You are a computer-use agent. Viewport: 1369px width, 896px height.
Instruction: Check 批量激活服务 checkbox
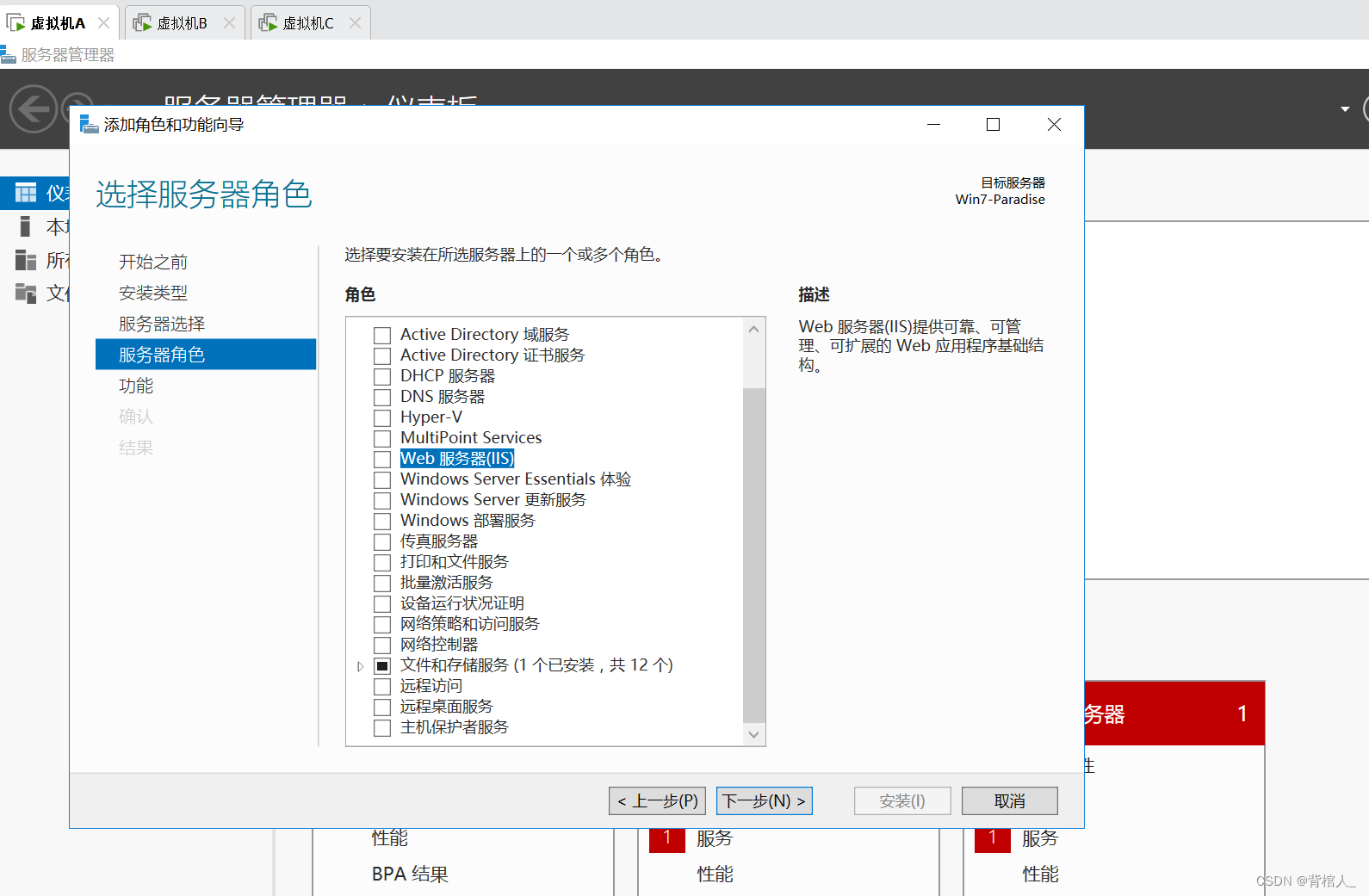(x=382, y=583)
